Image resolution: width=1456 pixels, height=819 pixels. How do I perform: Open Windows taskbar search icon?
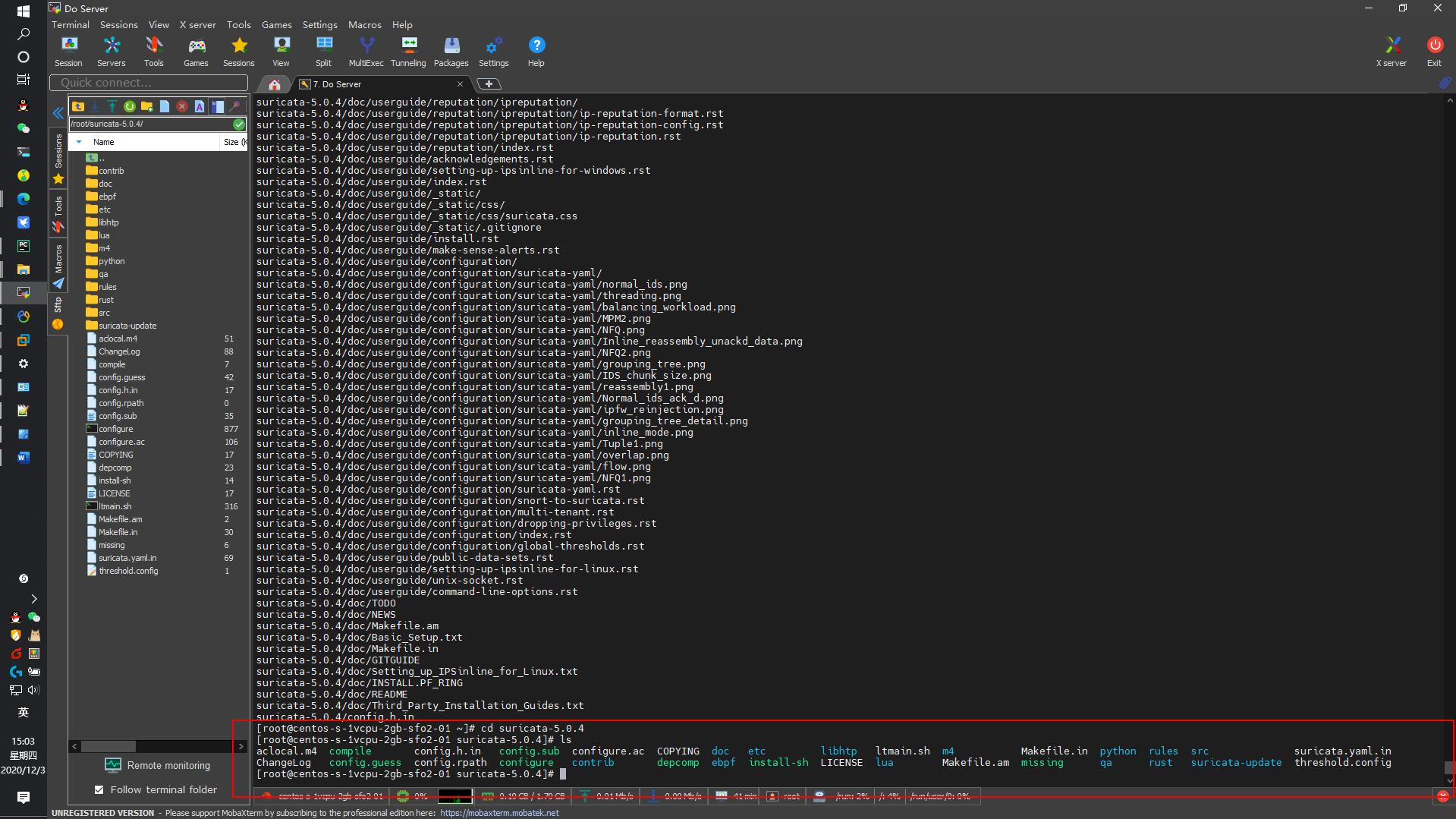(23, 34)
